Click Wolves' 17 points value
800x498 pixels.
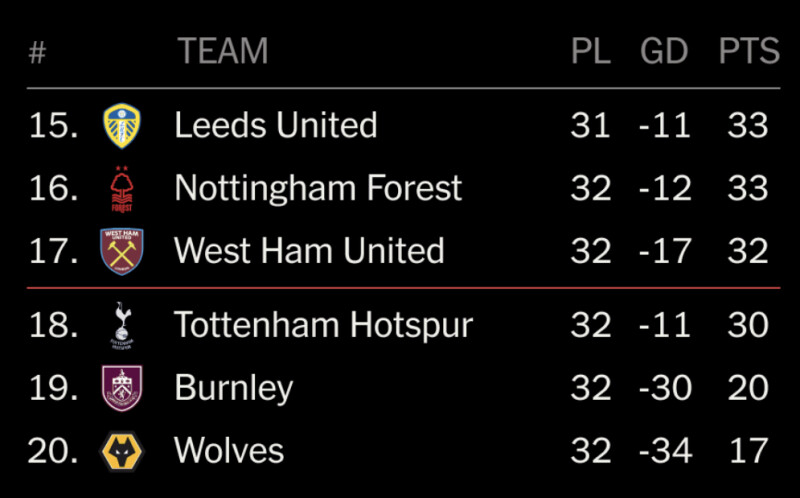click(748, 451)
